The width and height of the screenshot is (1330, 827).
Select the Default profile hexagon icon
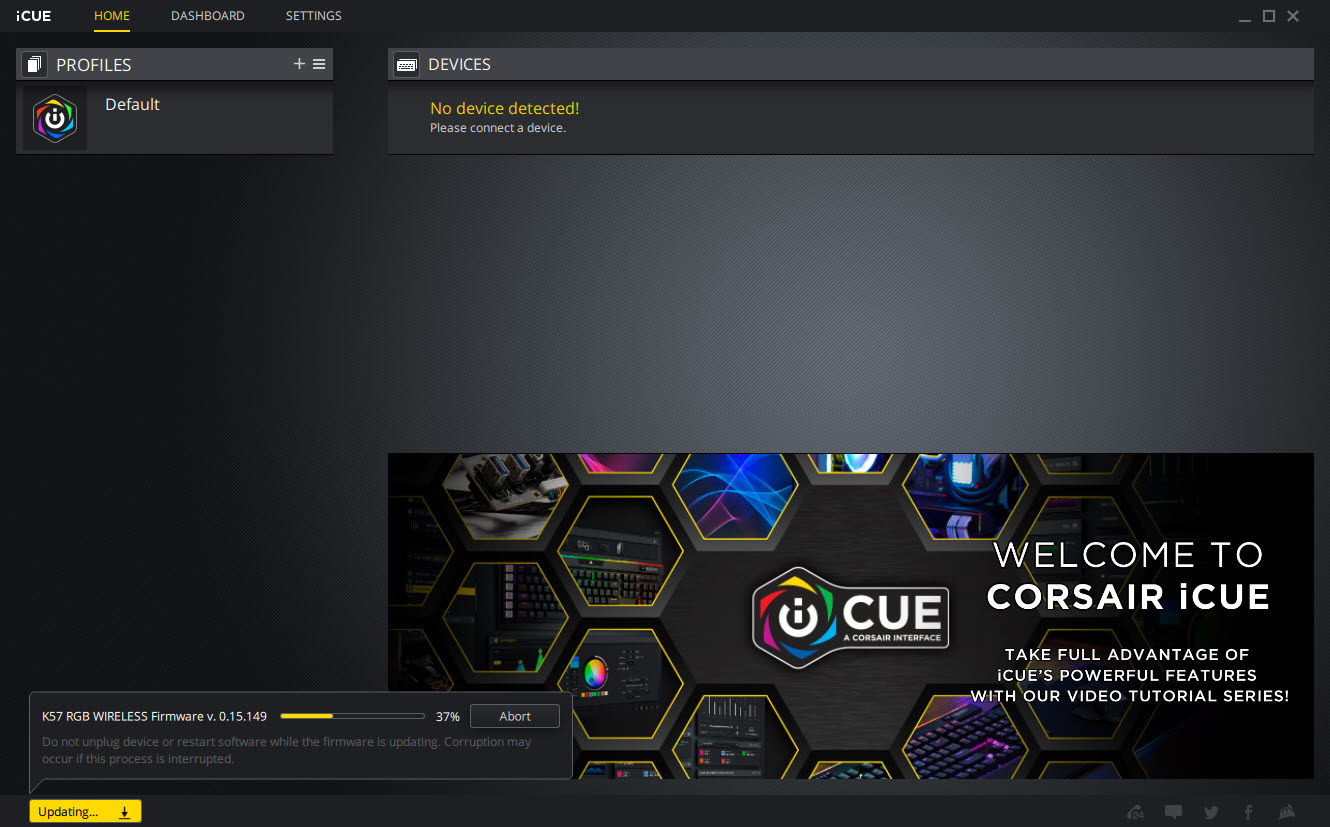click(55, 118)
